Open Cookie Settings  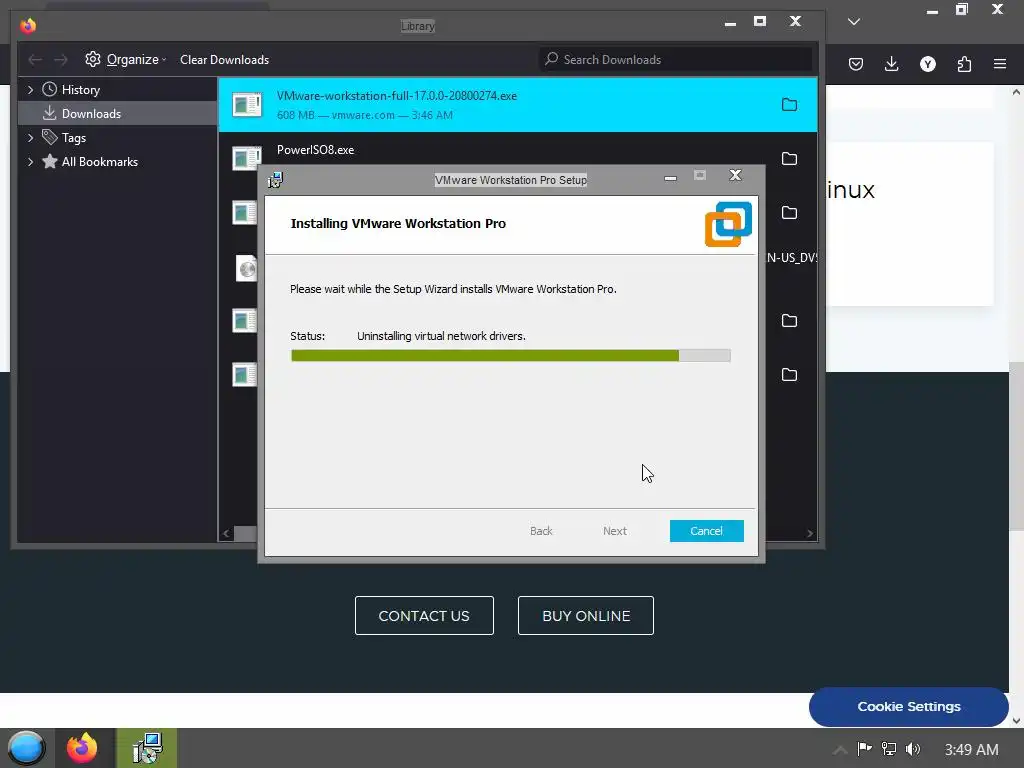pyautogui.click(x=908, y=707)
